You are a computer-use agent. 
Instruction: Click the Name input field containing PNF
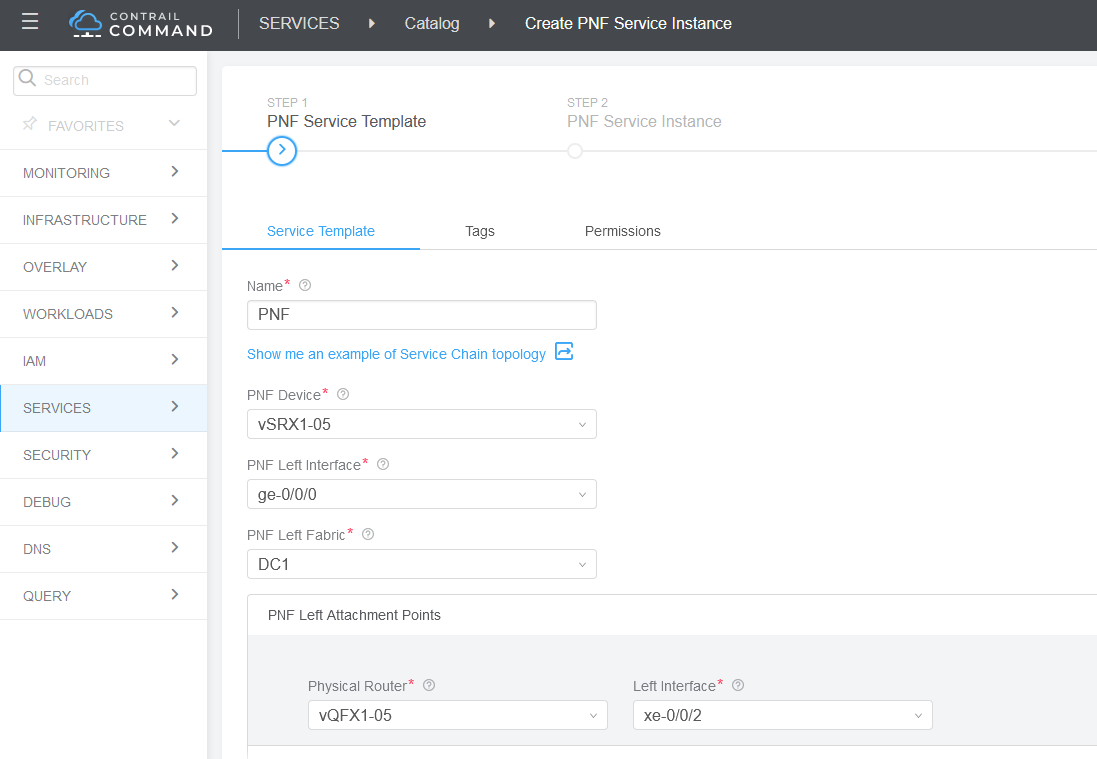tap(421, 315)
